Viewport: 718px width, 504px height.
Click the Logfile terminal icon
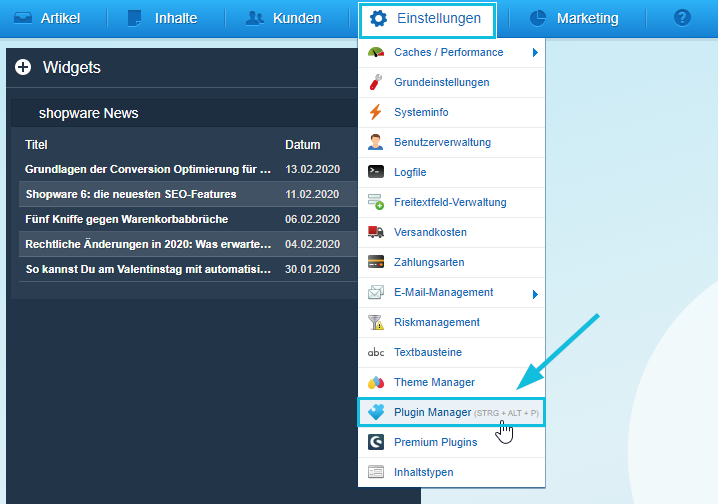[376, 172]
